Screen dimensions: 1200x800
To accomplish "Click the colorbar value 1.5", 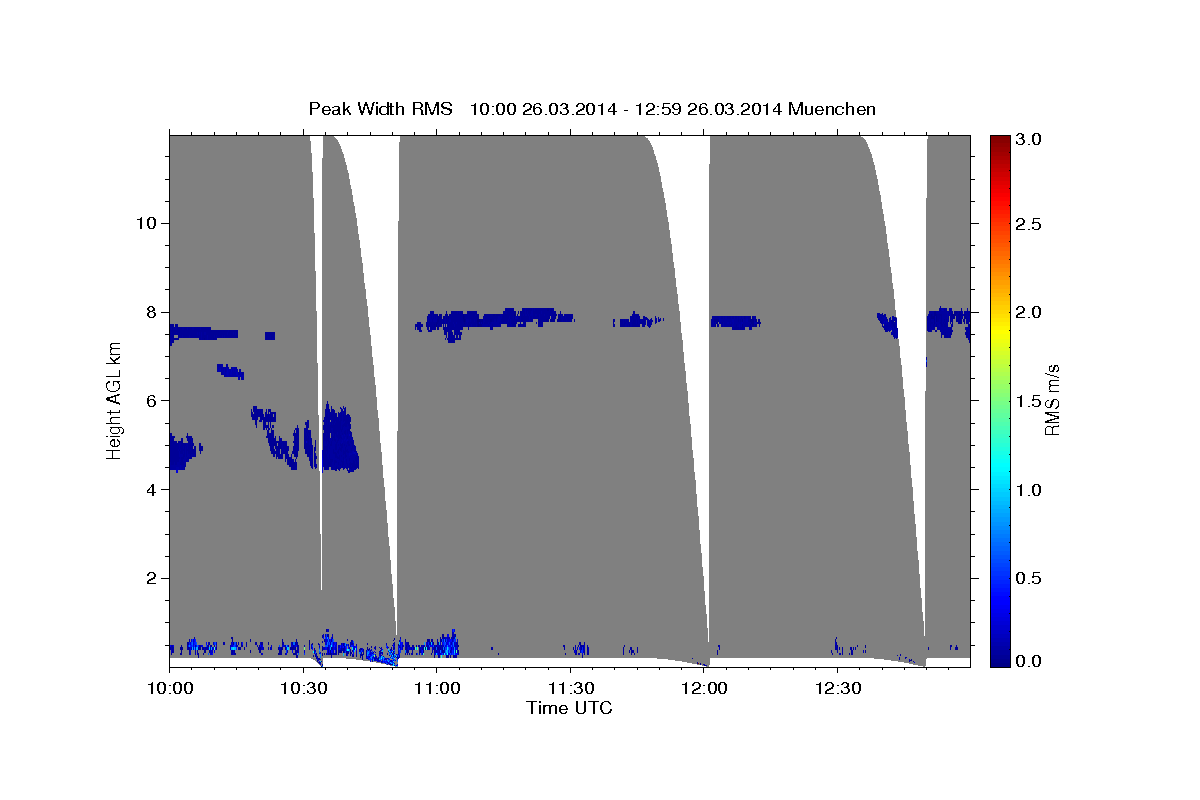I will tap(1031, 401).
